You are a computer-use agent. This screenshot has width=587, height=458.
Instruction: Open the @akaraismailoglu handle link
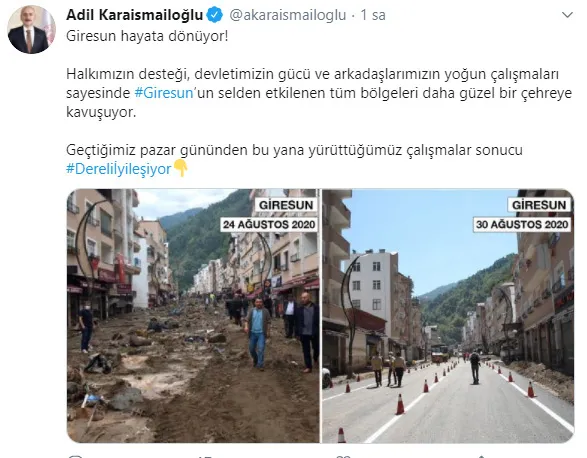pyautogui.click(x=288, y=15)
